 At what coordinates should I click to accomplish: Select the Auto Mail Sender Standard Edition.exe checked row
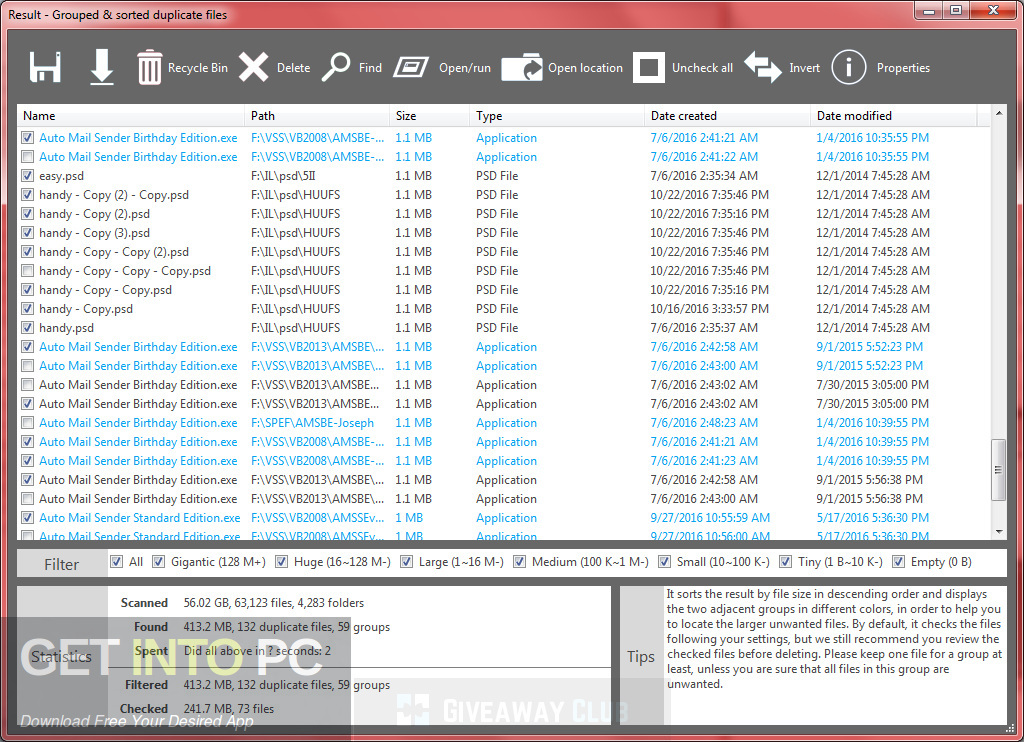[x=503, y=517]
